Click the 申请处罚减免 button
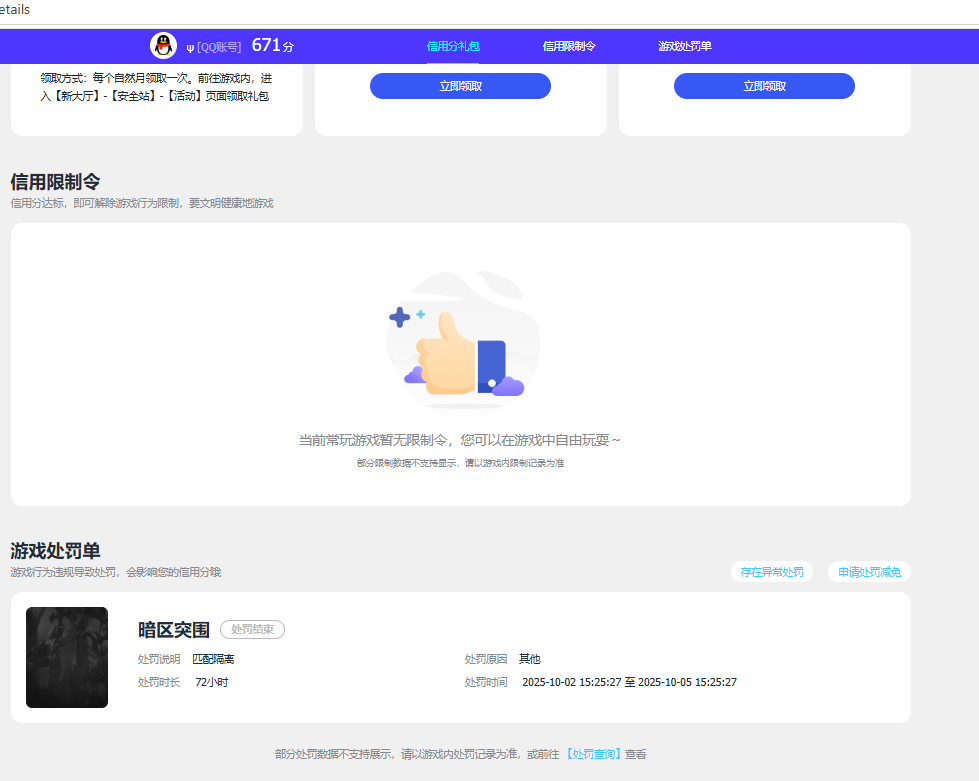The width and height of the screenshot is (979, 781). (869, 572)
